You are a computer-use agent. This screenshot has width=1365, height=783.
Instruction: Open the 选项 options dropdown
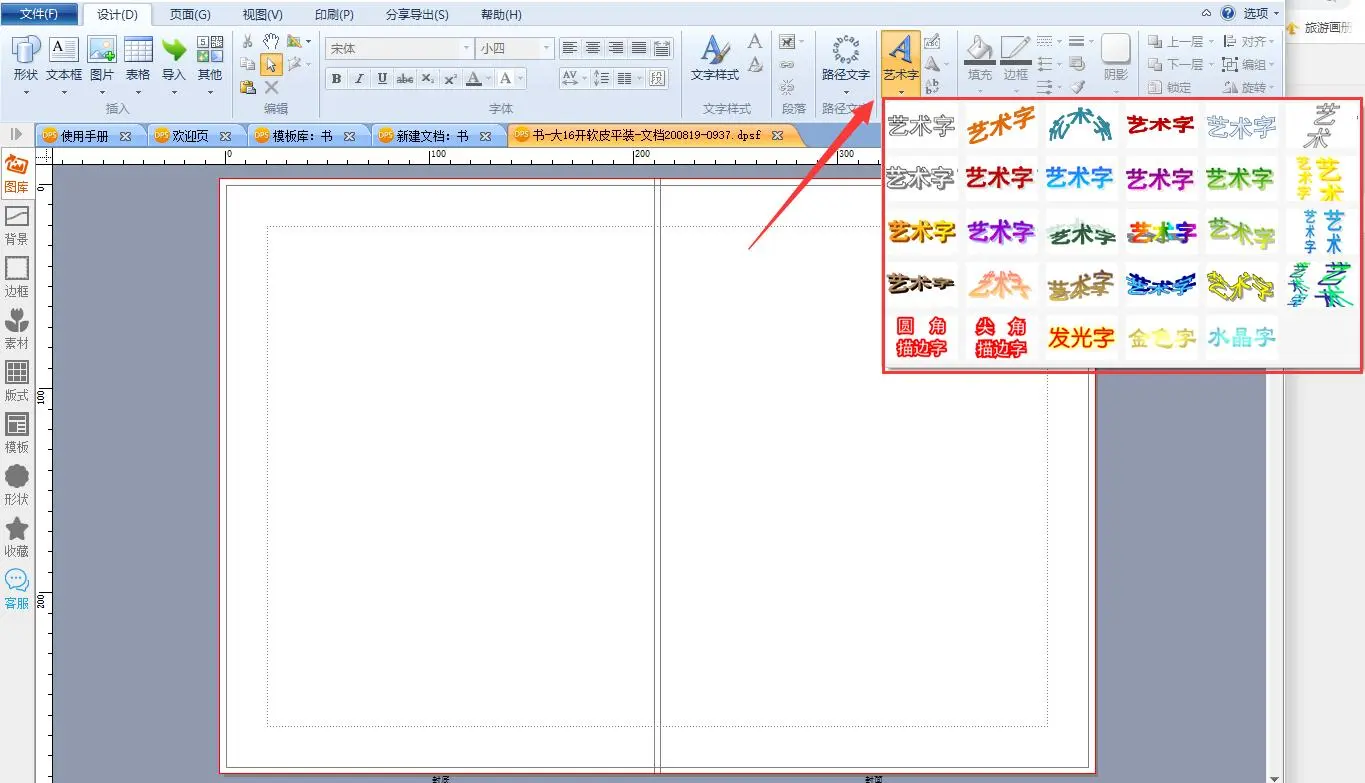click(1261, 14)
